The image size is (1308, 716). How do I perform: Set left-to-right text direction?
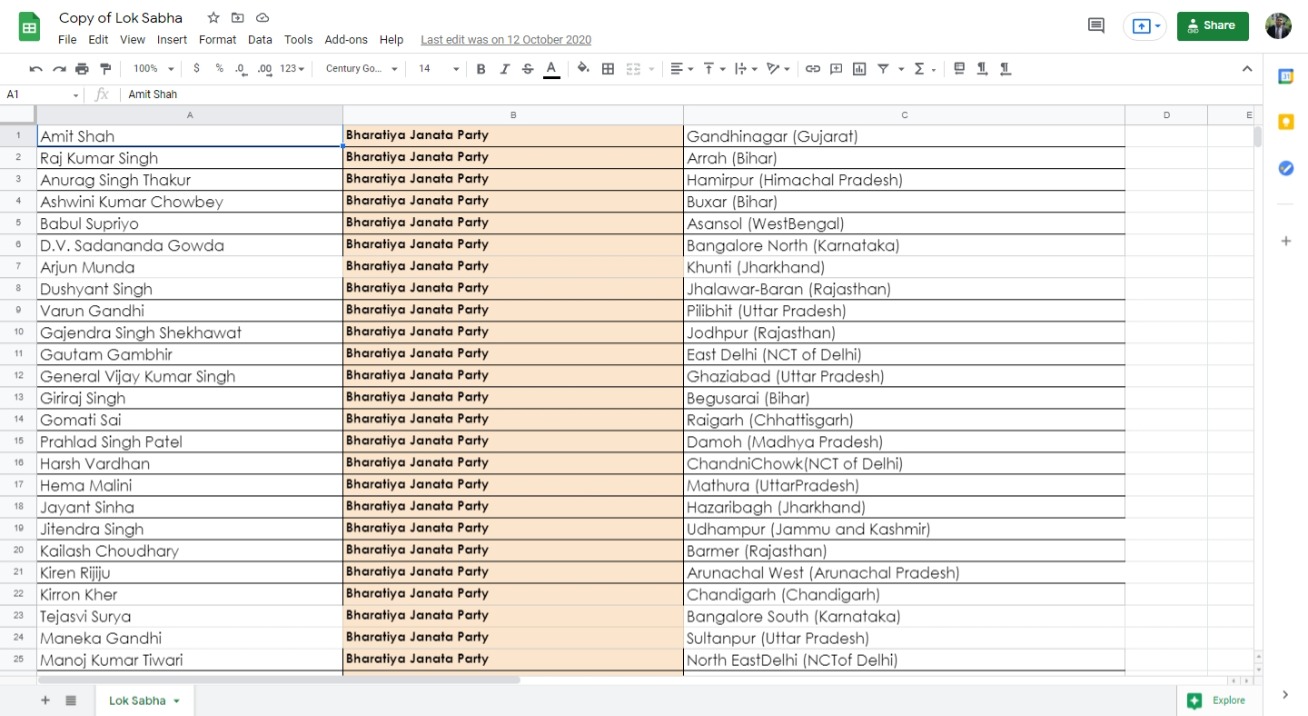982,69
